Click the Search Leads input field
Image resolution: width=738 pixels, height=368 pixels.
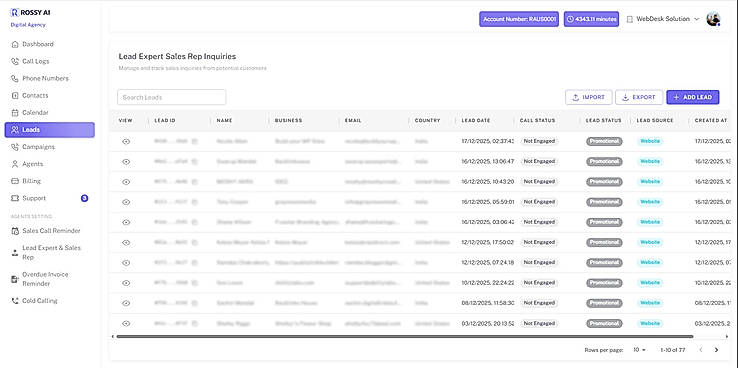coord(171,97)
